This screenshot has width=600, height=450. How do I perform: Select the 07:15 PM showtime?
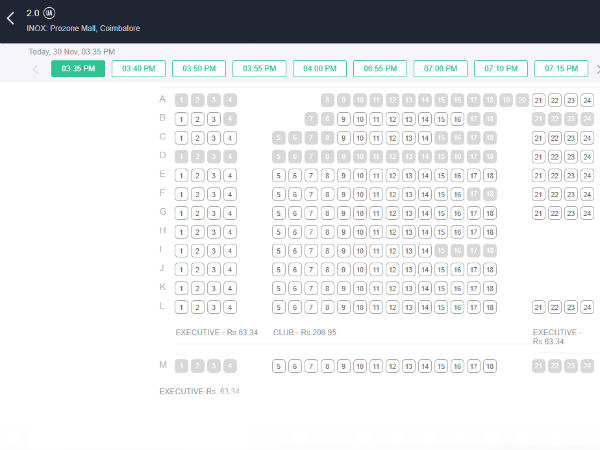coord(561,69)
